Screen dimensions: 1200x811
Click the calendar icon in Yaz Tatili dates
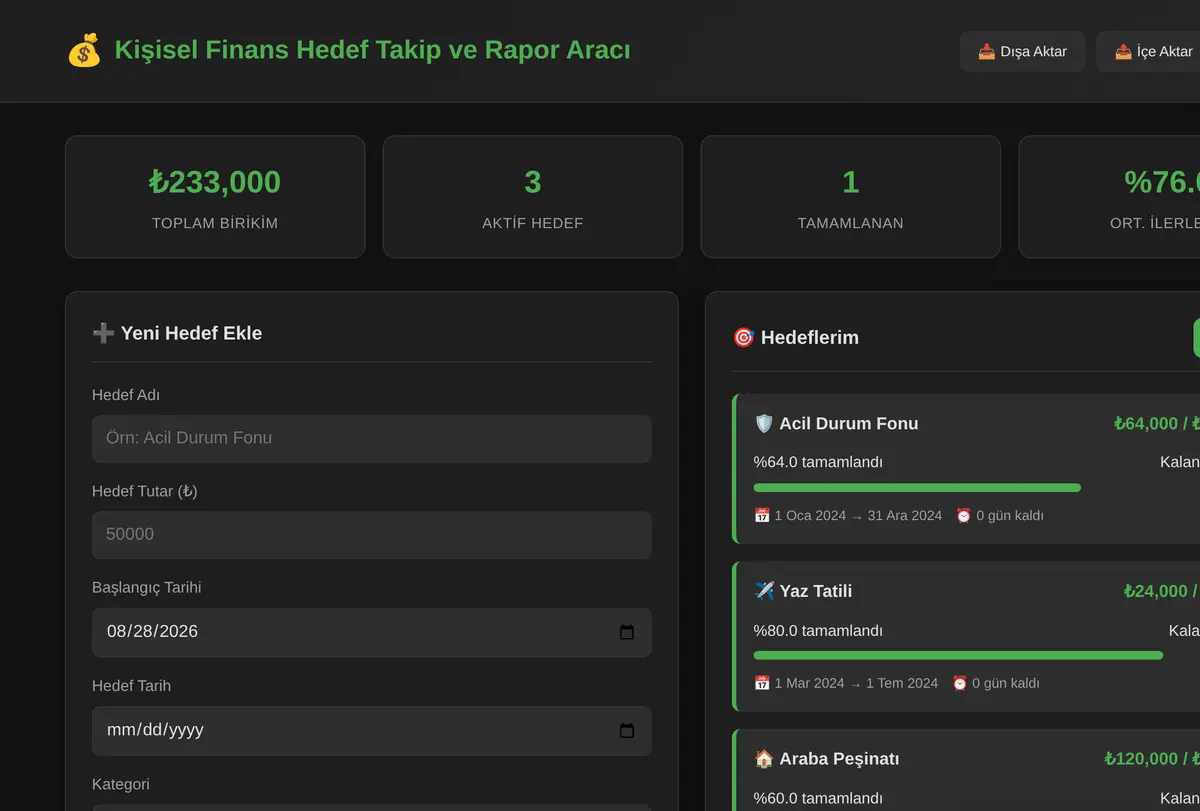(x=762, y=683)
